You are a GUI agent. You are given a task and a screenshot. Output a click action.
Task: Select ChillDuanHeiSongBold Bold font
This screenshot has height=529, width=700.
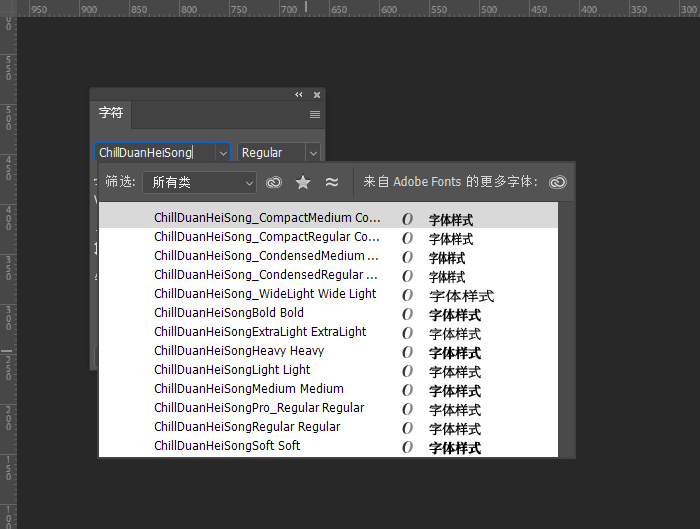tap(329, 313)
